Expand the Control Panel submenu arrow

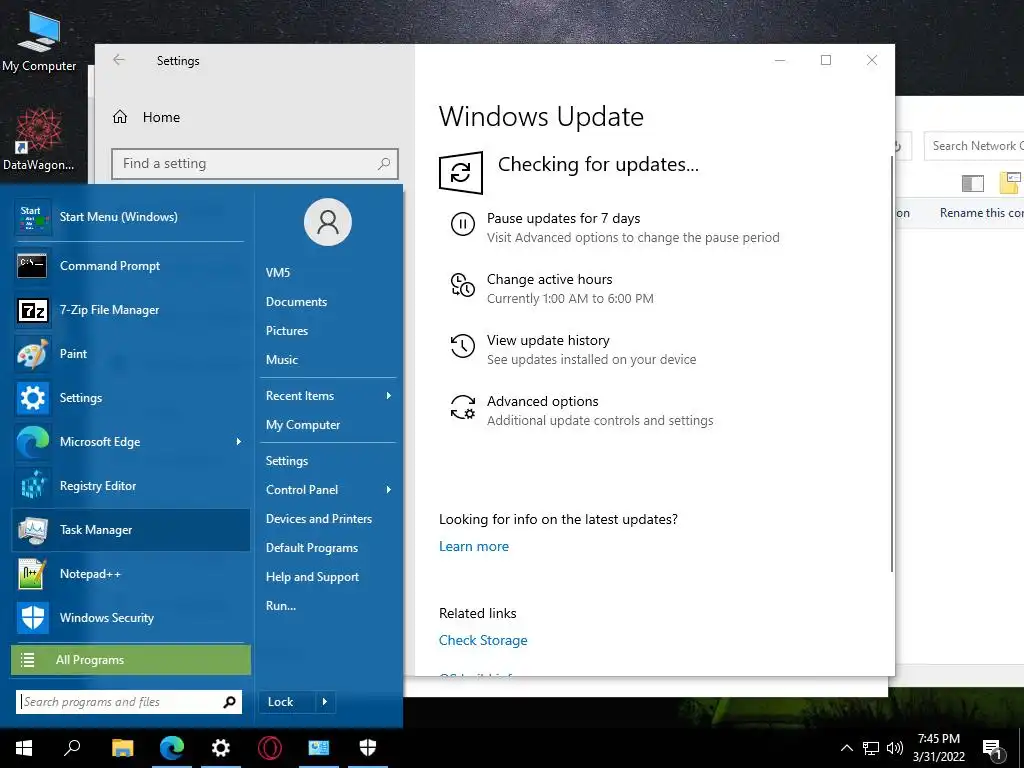pos(389,490)
